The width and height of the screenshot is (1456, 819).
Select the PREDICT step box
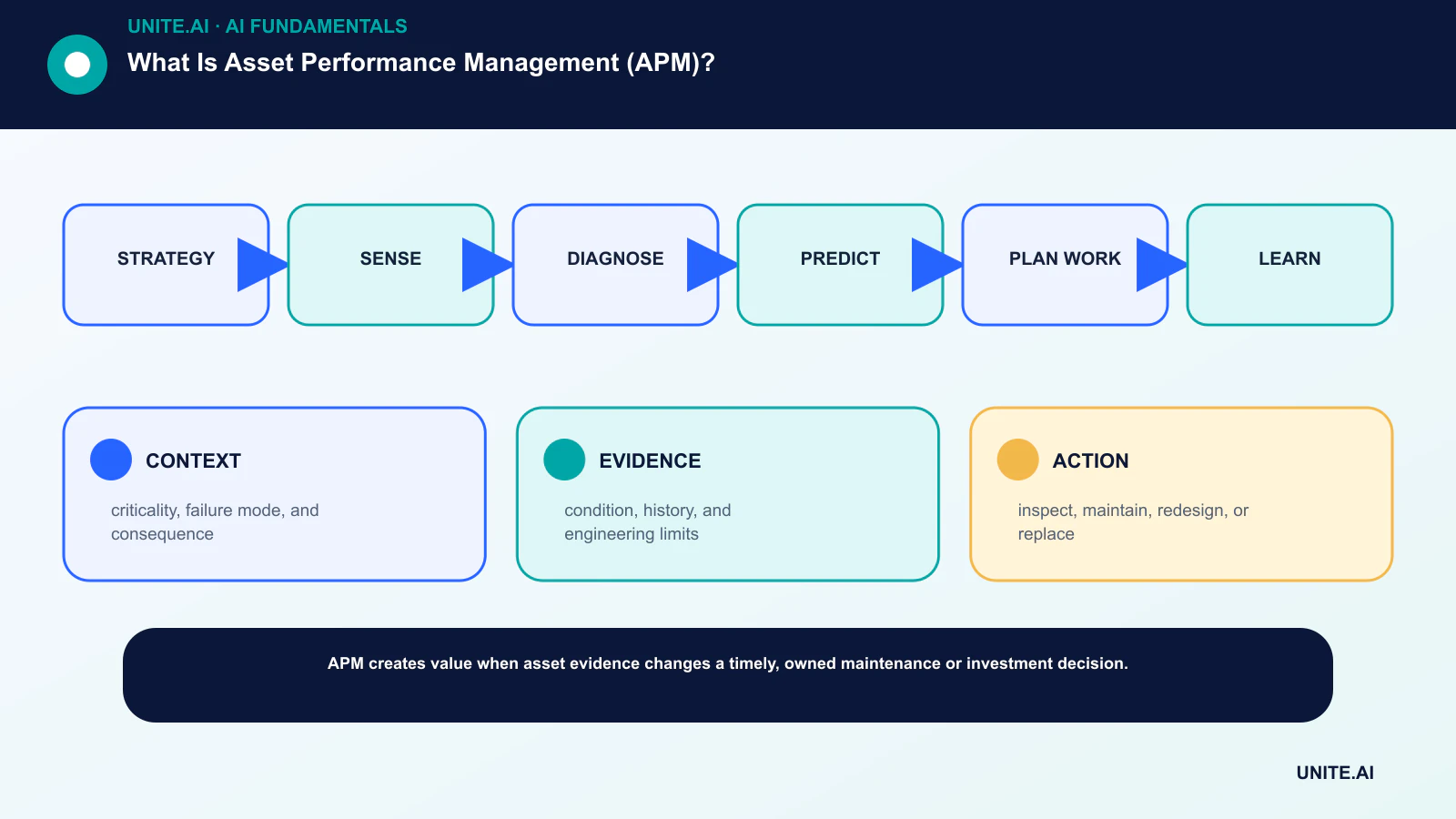840,265
